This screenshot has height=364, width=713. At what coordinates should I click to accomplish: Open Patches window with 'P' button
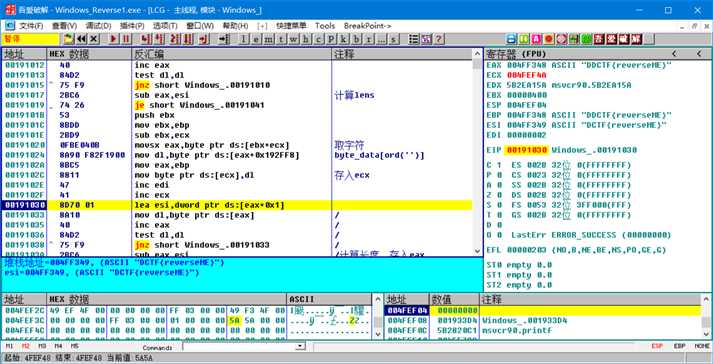point(331,39)
